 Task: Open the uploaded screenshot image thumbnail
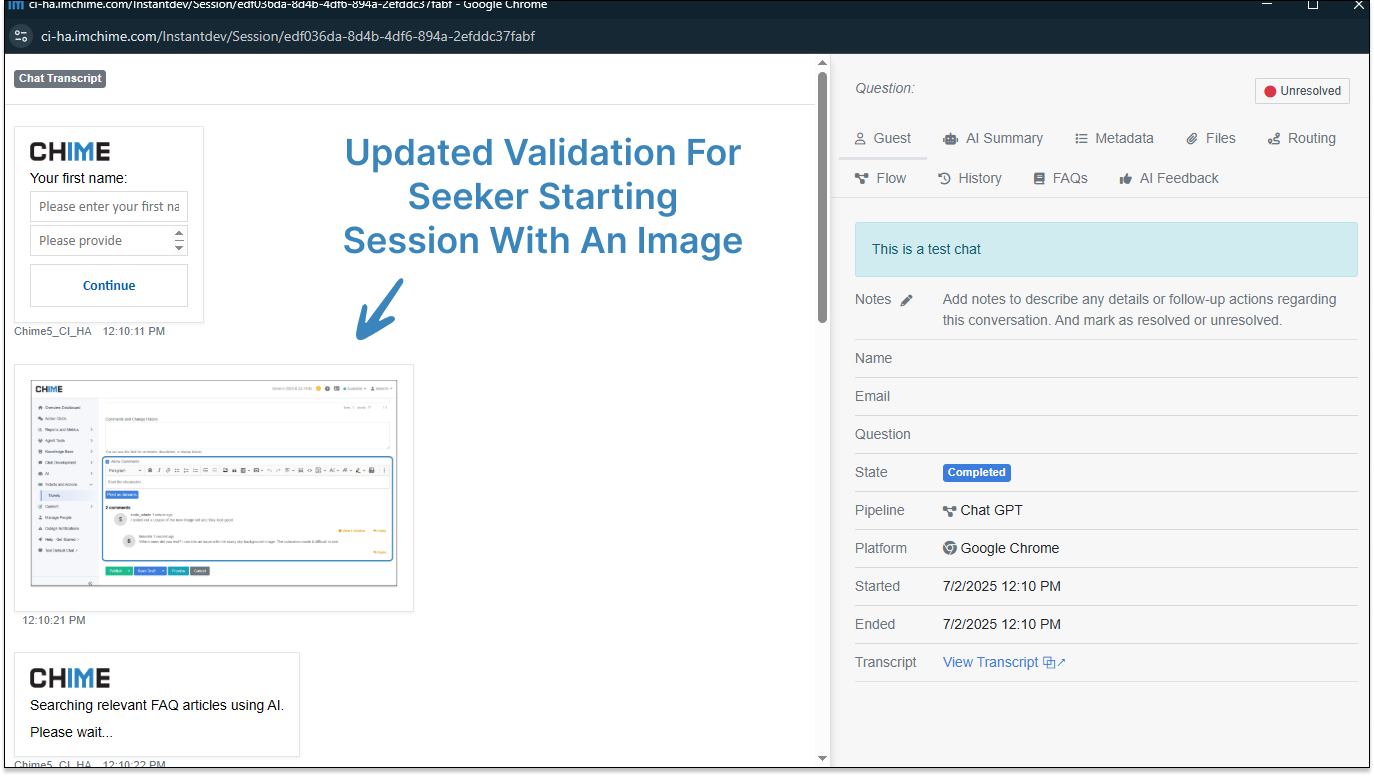214,484
